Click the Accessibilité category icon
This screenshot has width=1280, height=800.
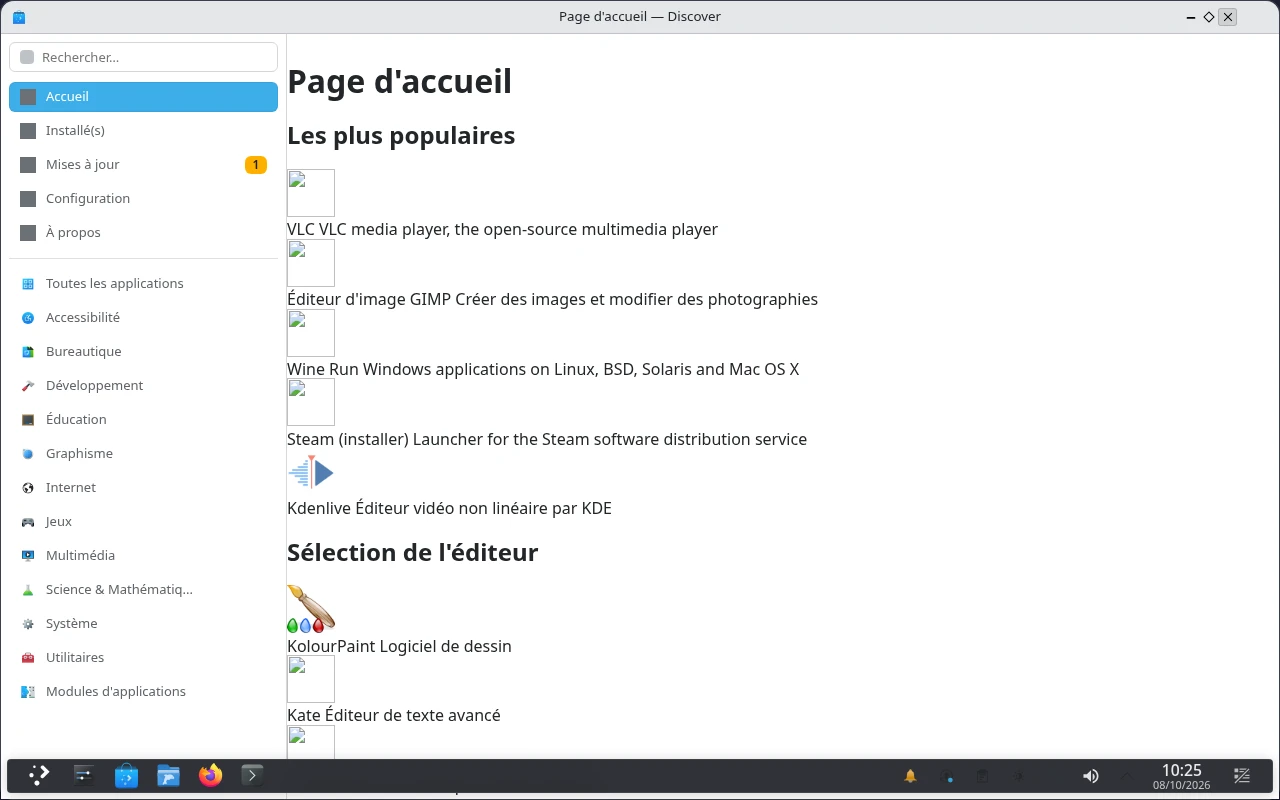[28, 318]
